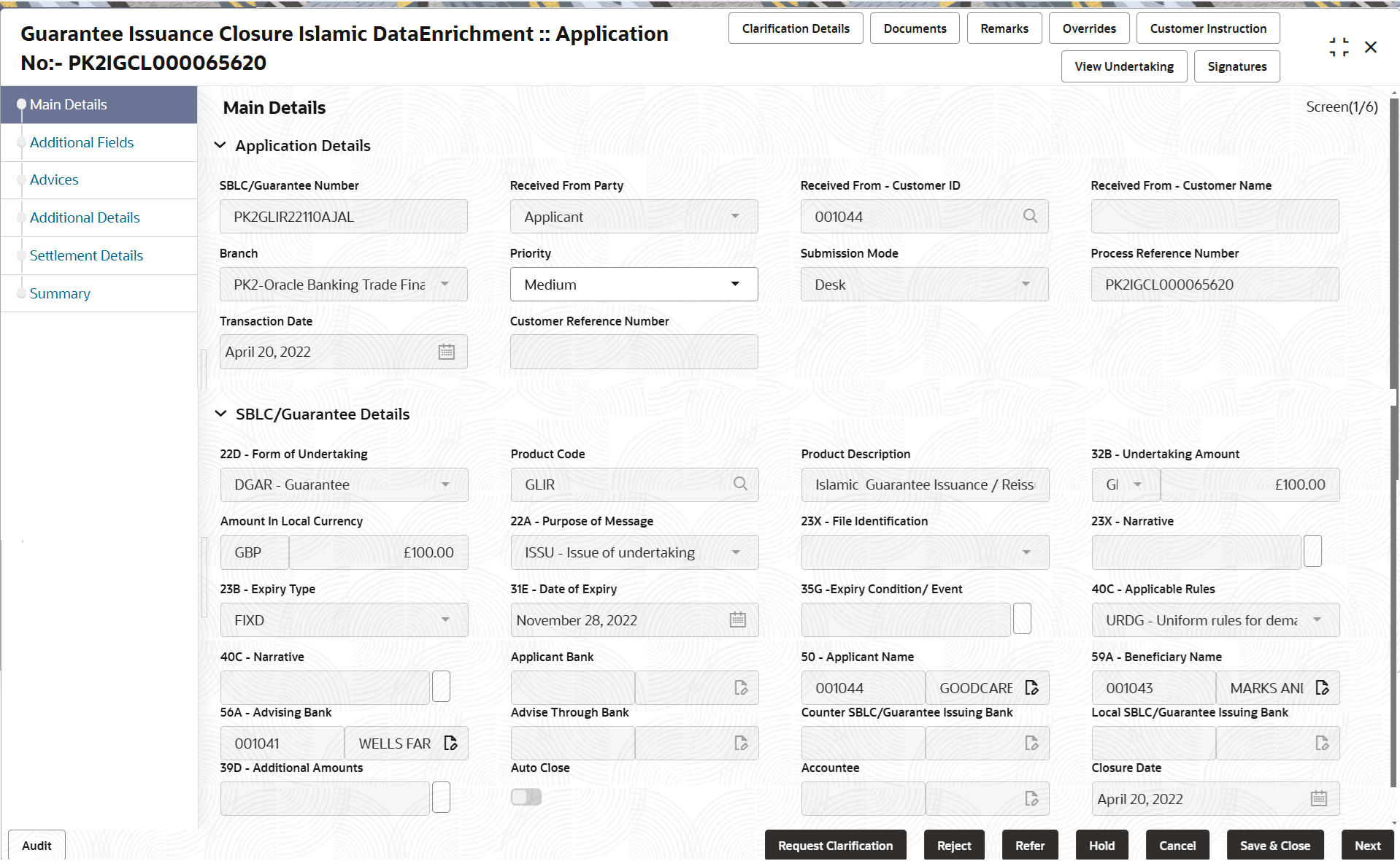1400x861 pixels.
Task: Click the View Undertaking button
Action: pyautogui.click(x=1123, y=66)
